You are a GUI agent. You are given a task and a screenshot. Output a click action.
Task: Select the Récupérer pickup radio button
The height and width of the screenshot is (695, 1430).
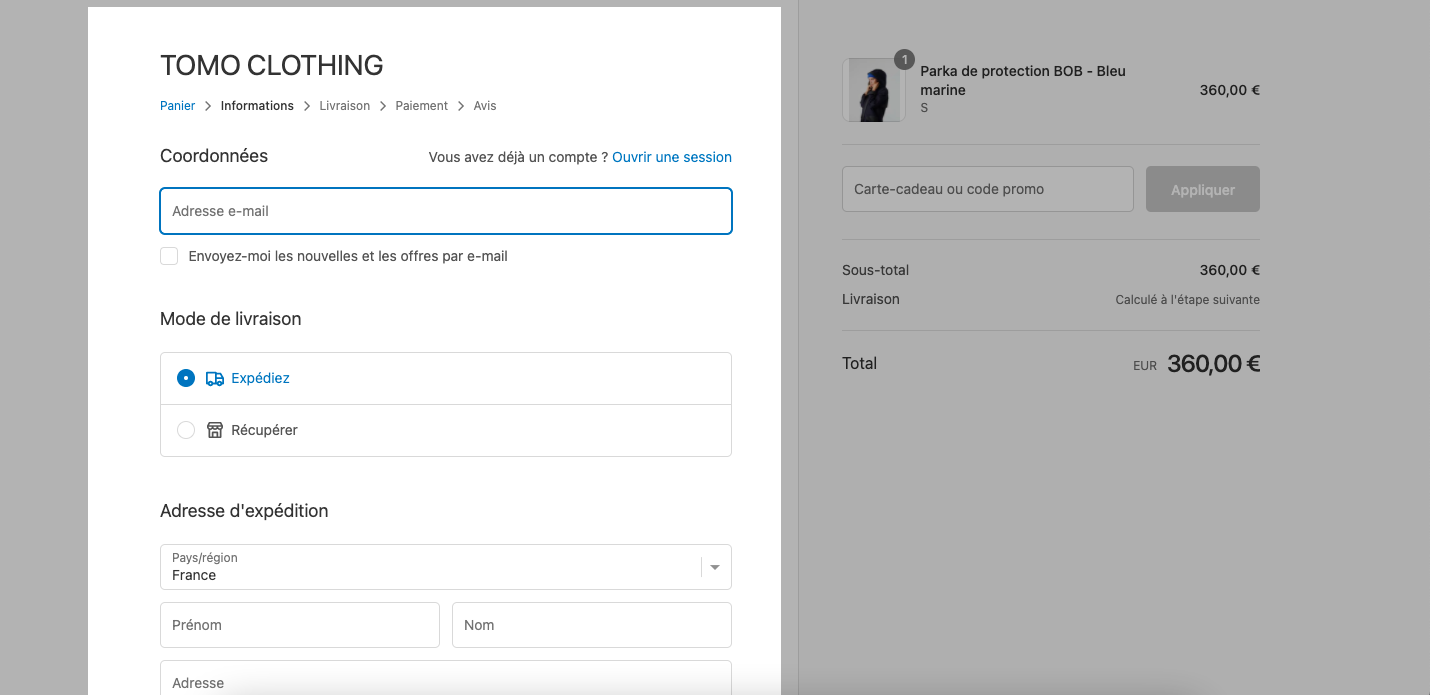click(186, 430)
